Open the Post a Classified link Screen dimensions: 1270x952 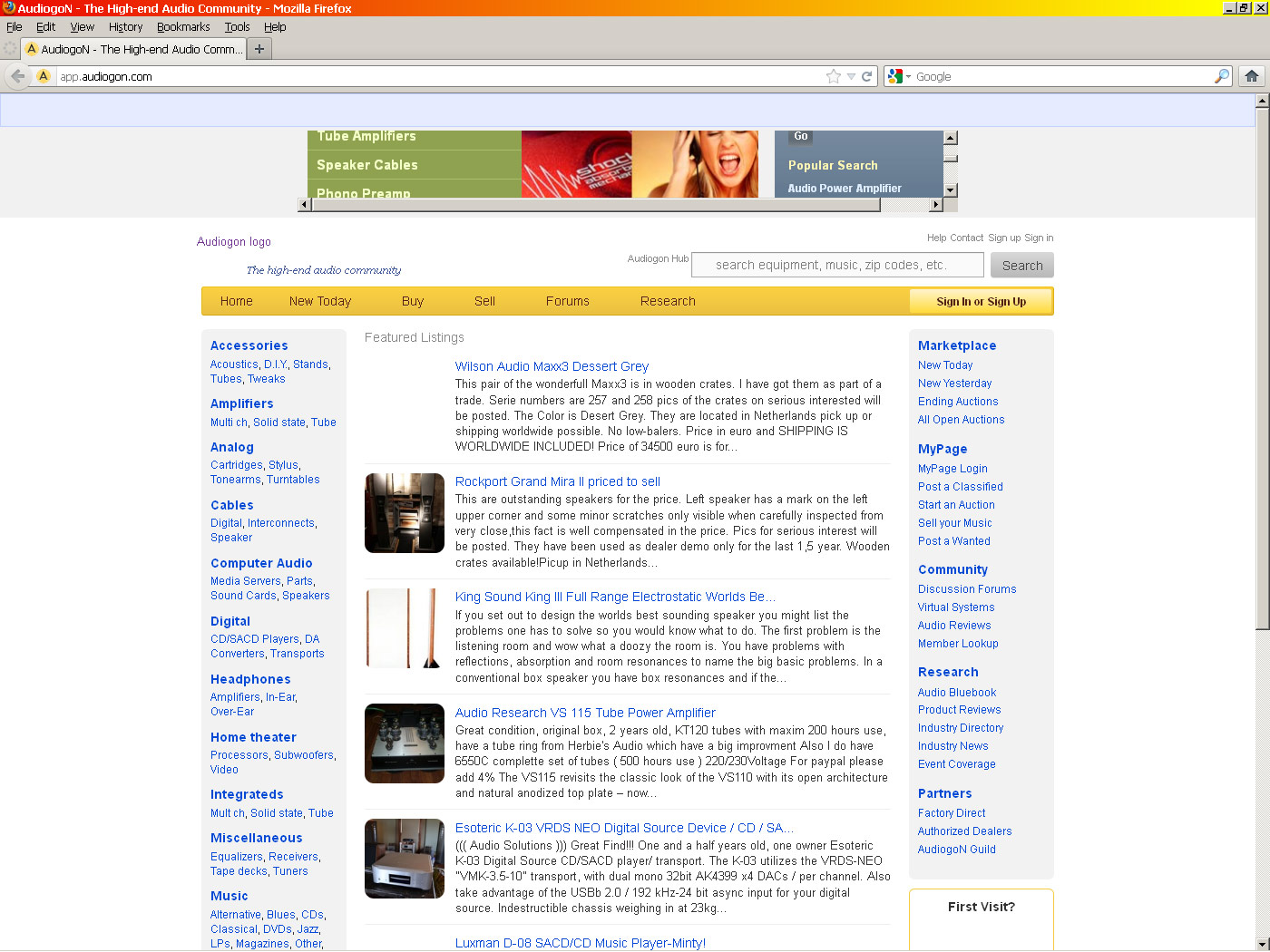961,487
